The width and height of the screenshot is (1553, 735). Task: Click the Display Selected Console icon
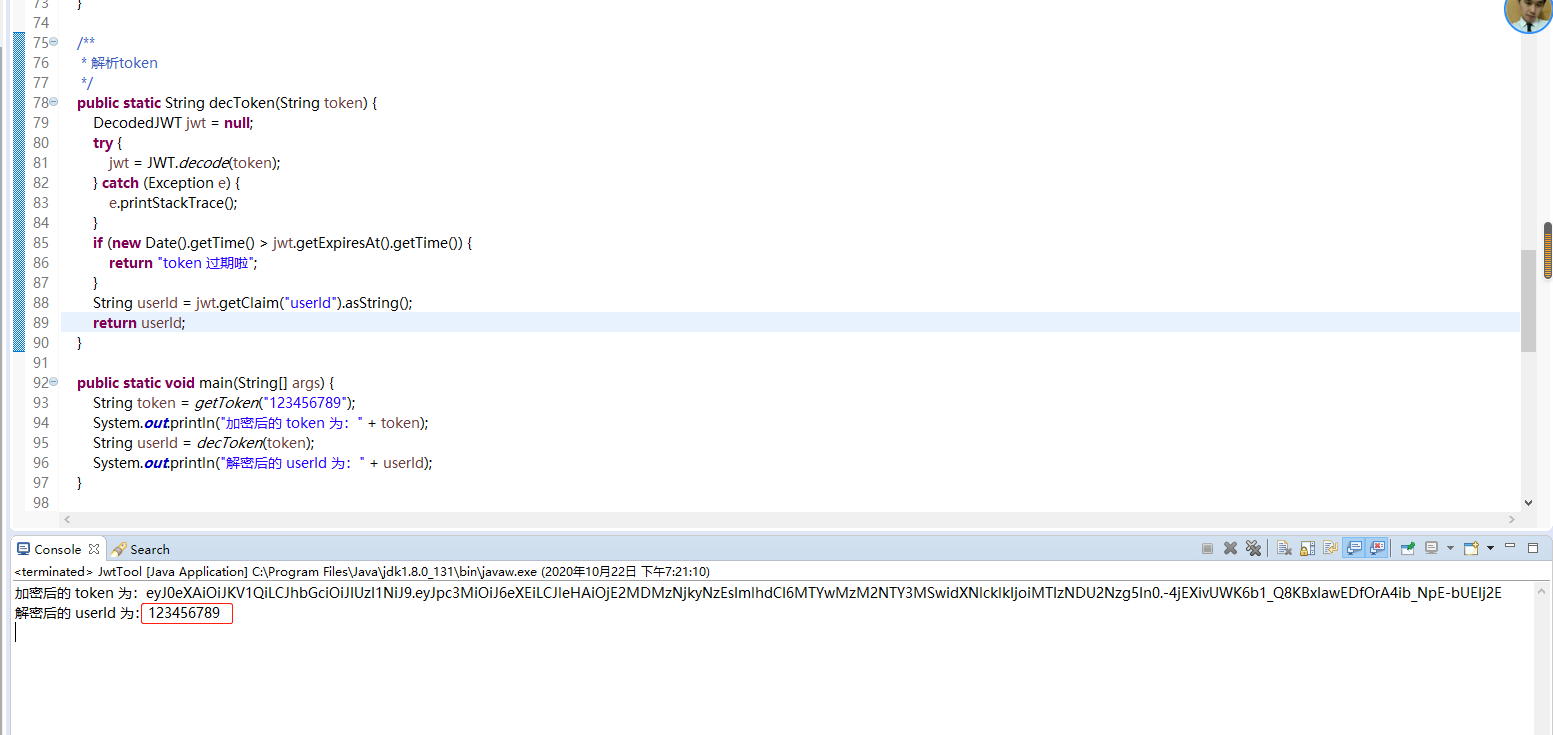pyautogui.click(x=1431, y=548)
